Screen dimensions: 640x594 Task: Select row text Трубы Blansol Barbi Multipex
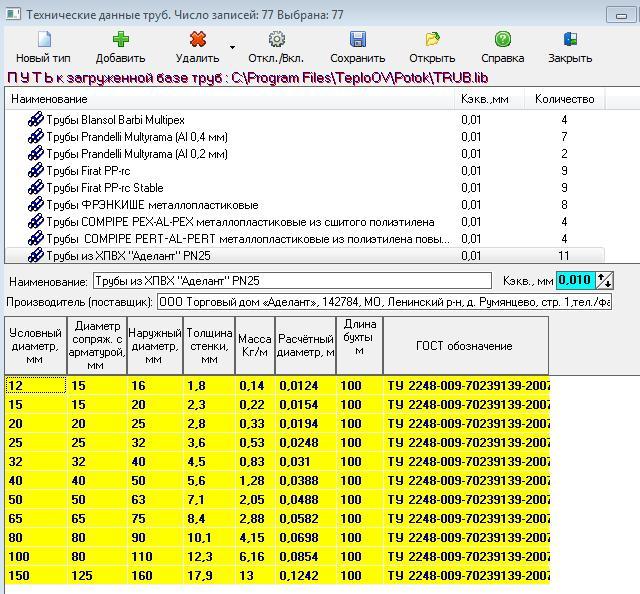coord(116,120)
